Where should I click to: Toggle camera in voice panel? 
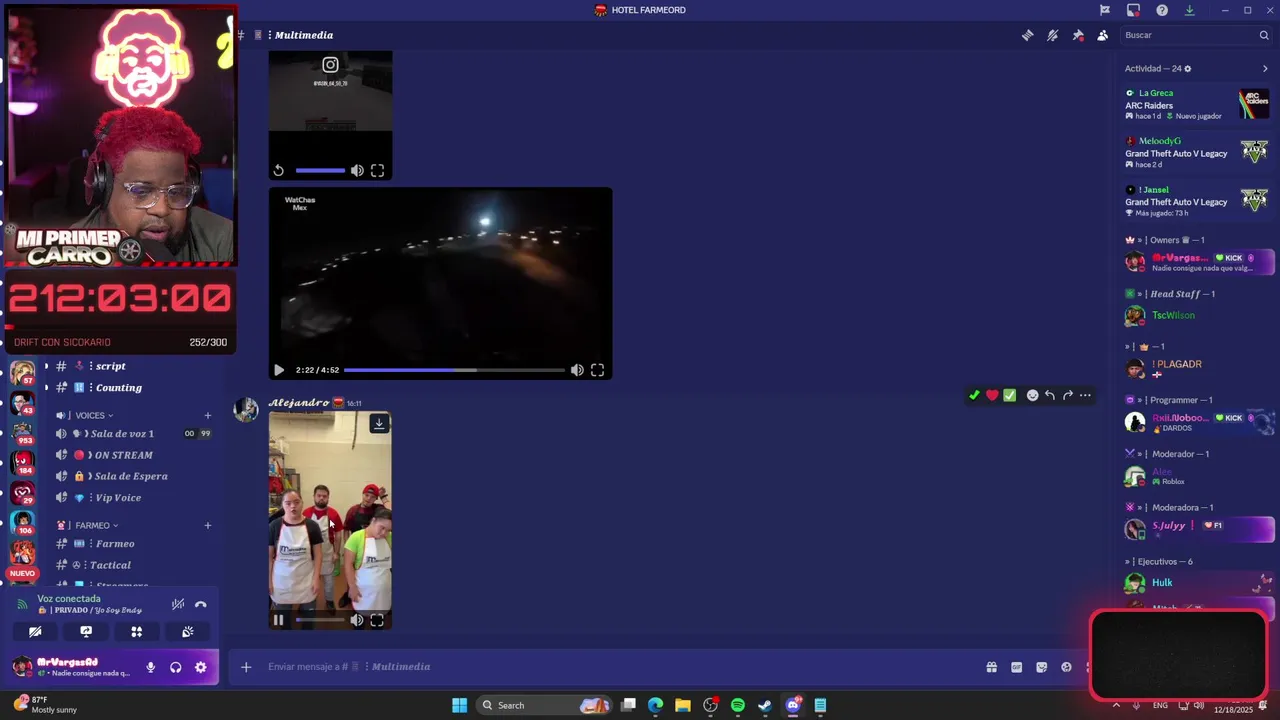pos(35,632)
